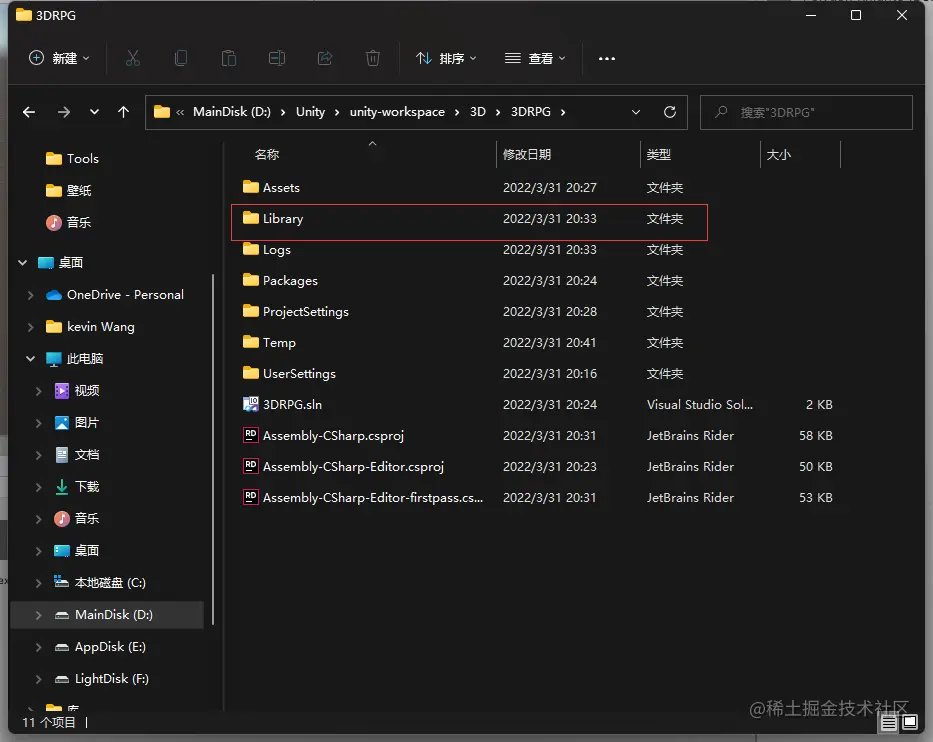Click the Assets folder icon
933x742 pixels.
point(251,187)
